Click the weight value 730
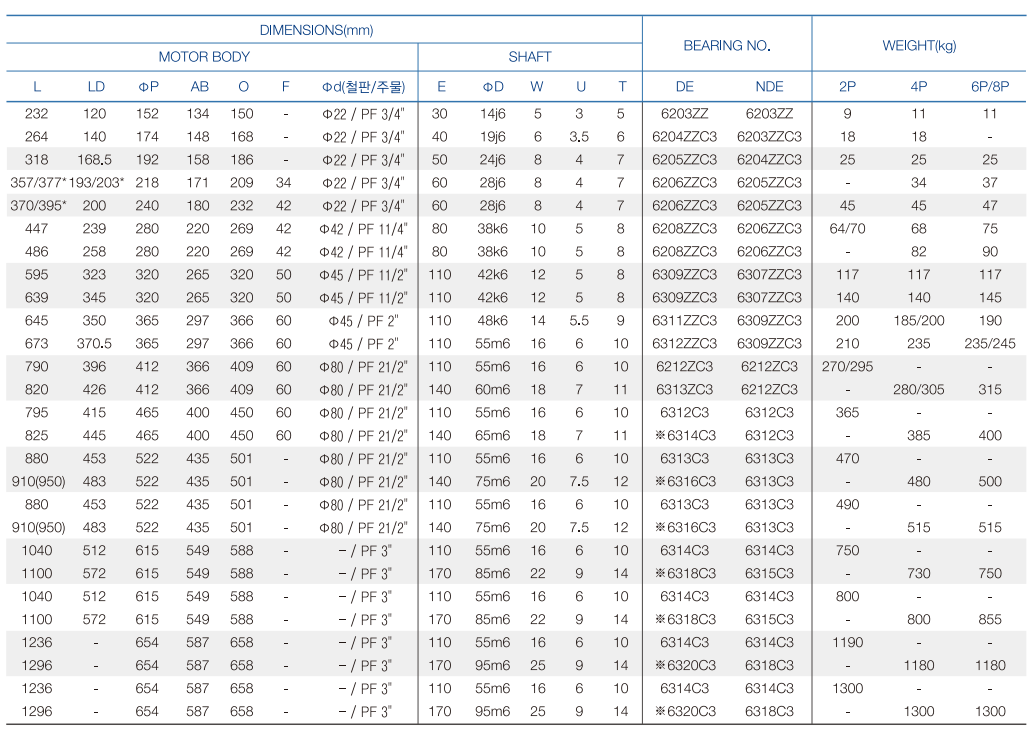The width and height of the screenshot is (1035, 737). (x=918, y=573)
